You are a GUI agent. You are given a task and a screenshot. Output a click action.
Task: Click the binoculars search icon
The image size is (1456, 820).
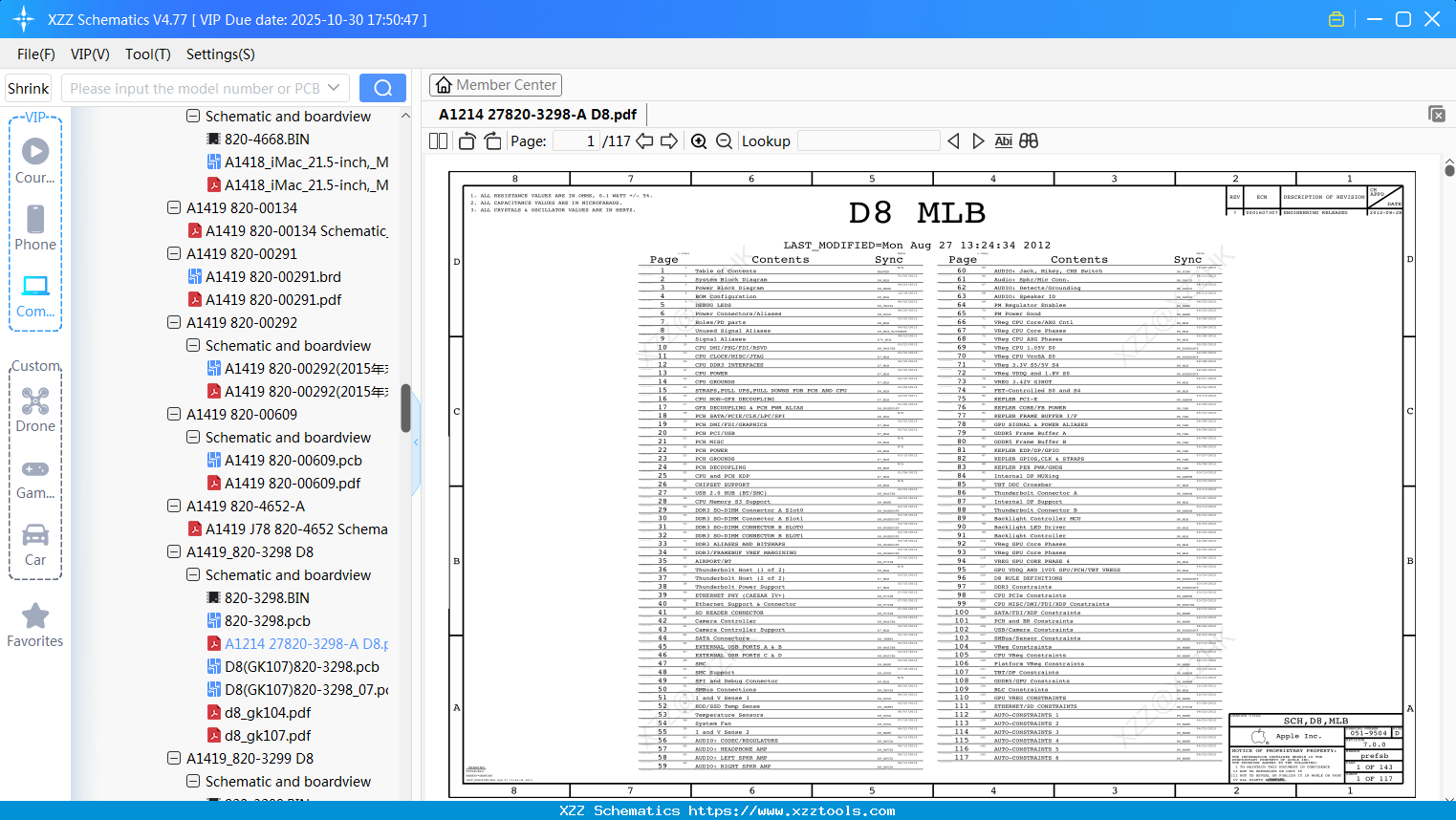(1029, 141)
